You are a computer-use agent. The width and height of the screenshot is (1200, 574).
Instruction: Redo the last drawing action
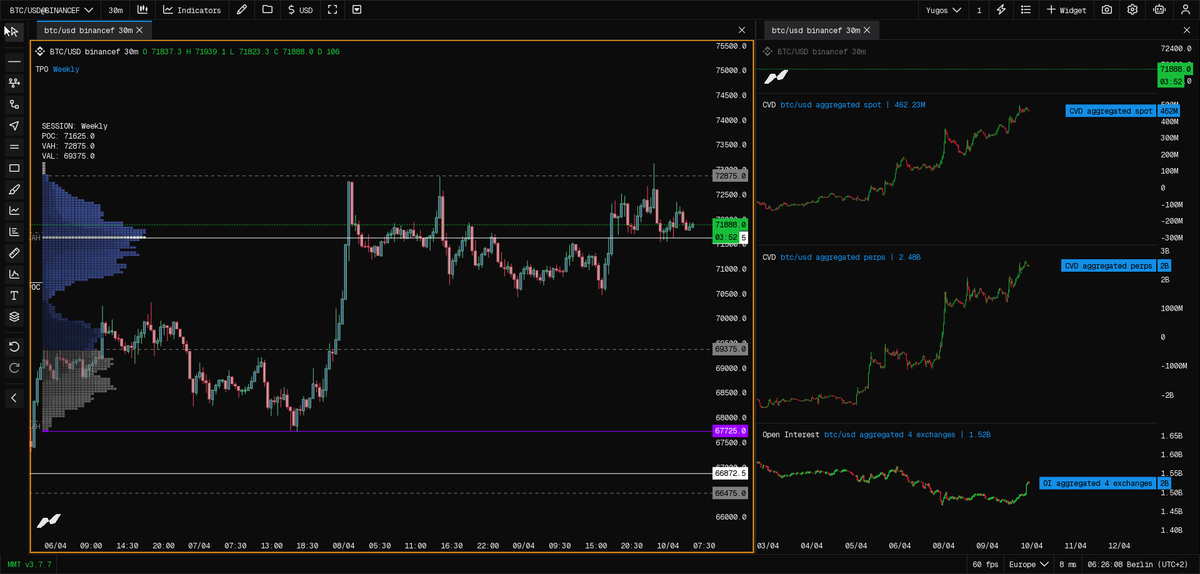tap(14, 368)
